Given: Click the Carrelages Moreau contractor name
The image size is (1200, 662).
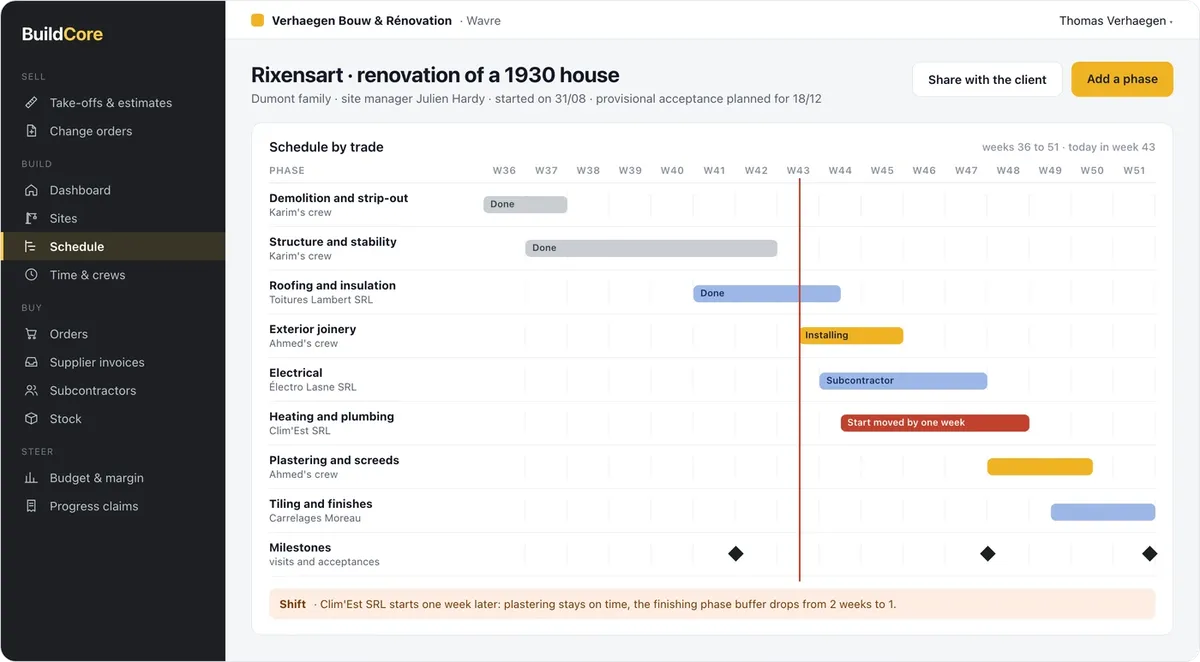Looking at the screenshot, I should 315,518.
